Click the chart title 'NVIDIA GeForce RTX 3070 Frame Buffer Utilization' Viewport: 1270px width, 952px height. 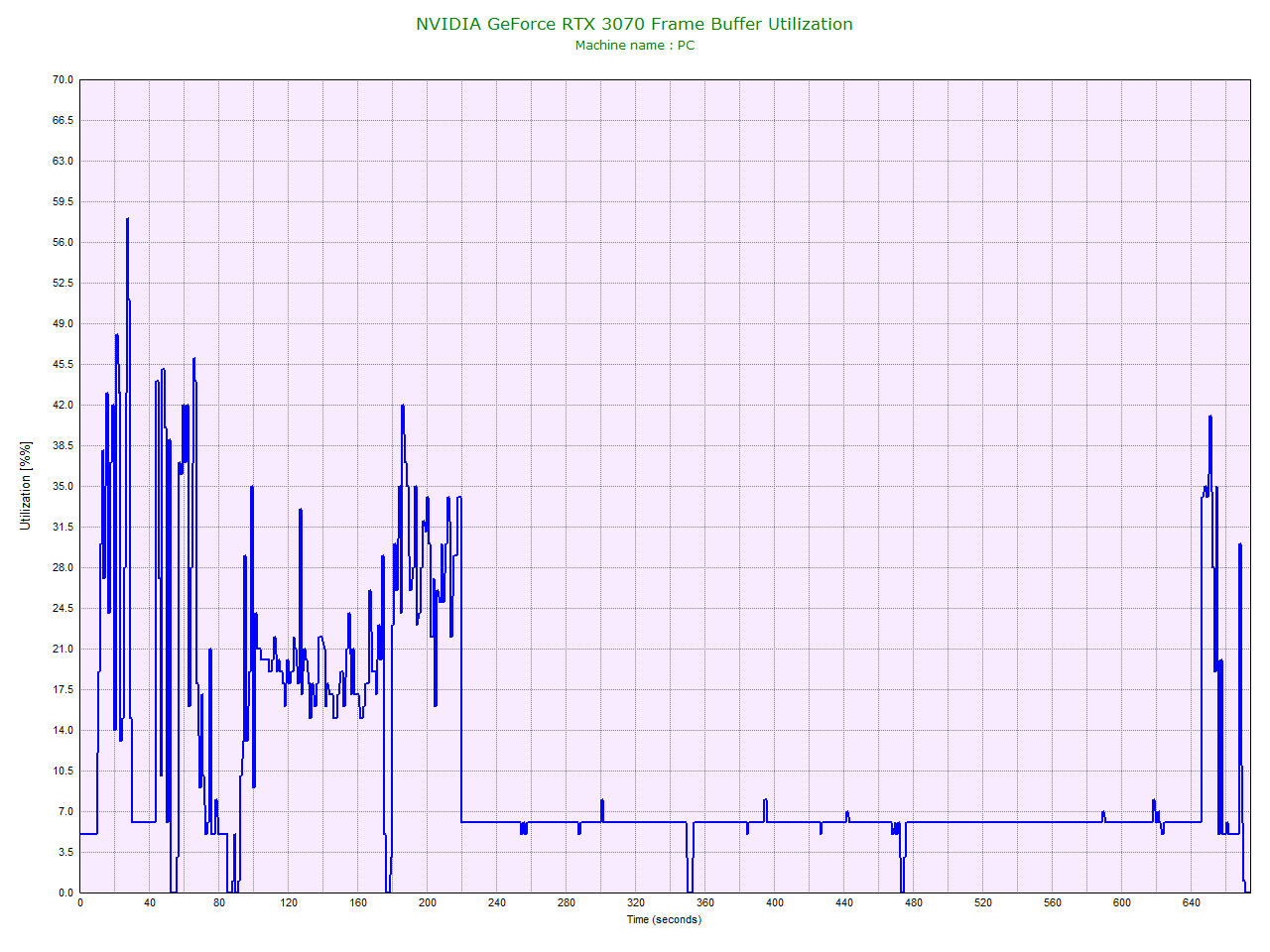click(634, 24)
